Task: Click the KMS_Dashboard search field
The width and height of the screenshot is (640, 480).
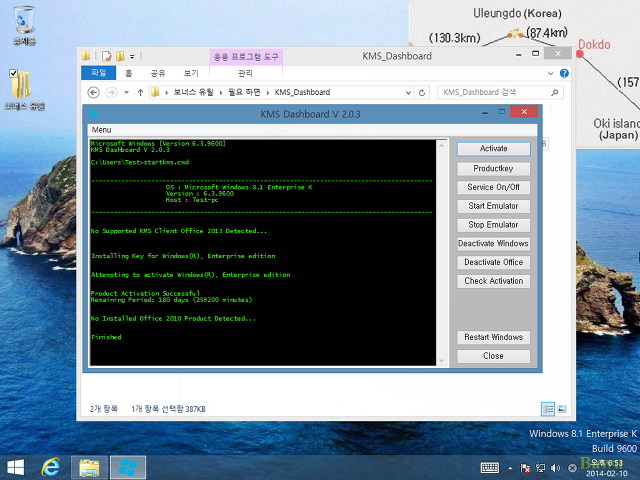Action: (494, 93)
